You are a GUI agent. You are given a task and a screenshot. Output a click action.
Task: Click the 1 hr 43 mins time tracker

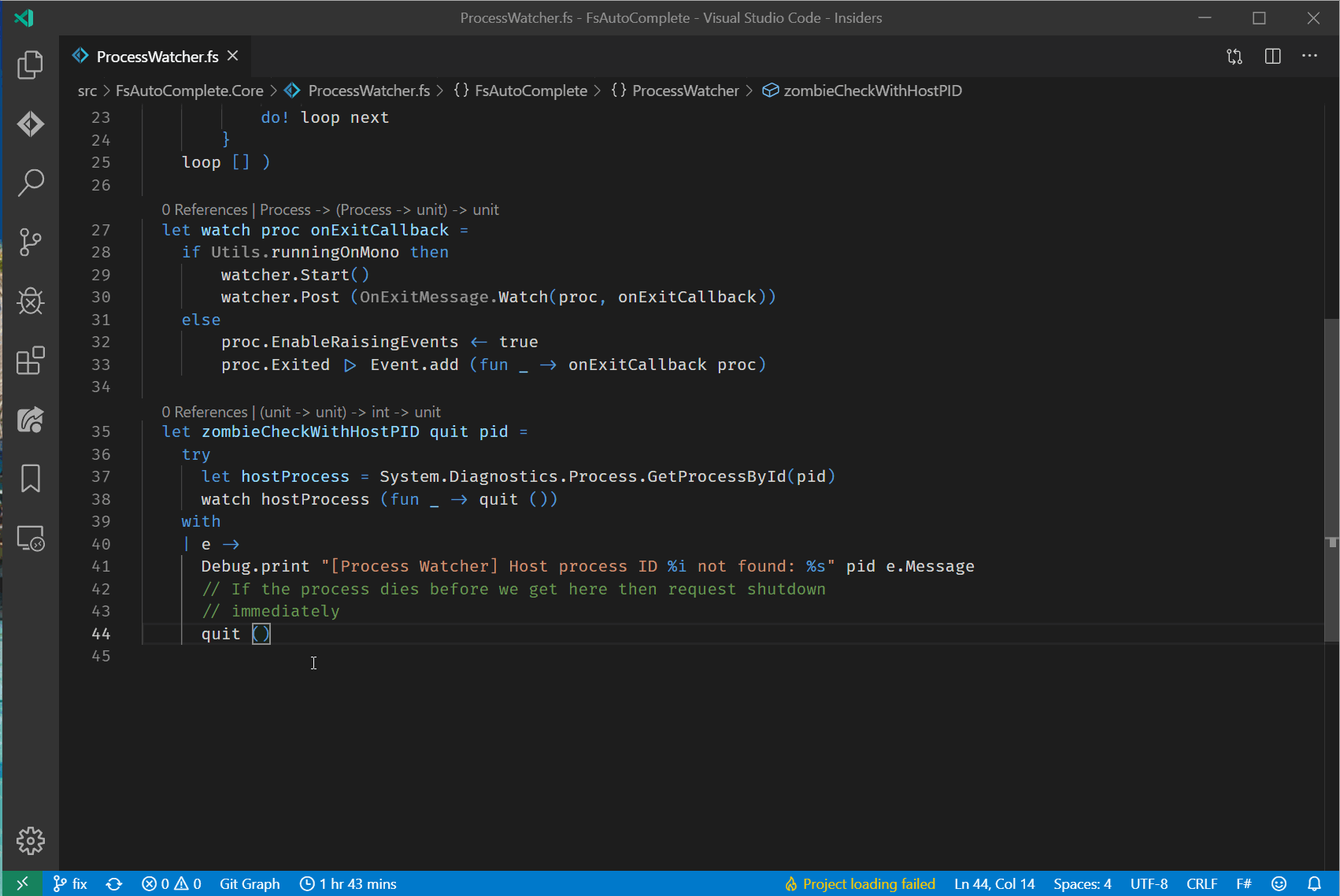(x=348, y=884)
